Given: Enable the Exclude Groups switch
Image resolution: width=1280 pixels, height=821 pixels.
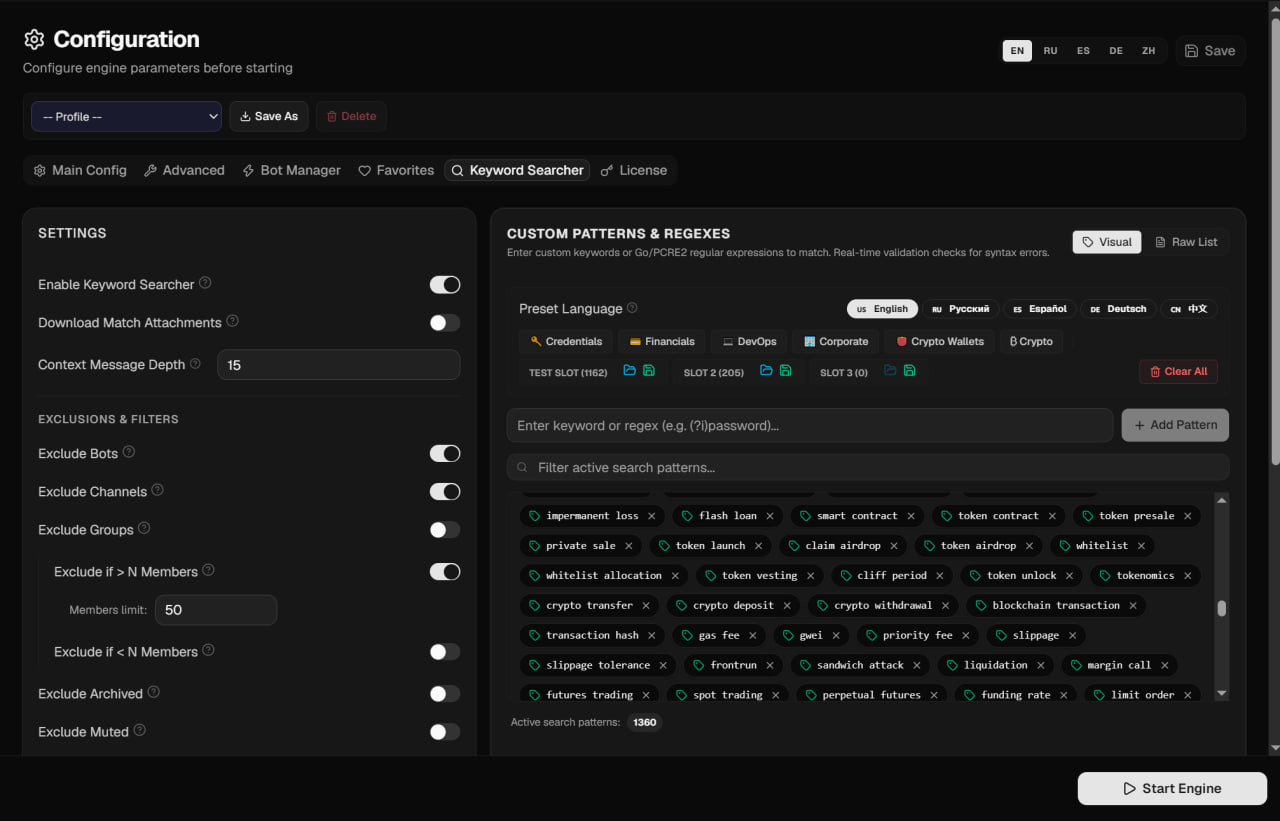Looking at the screenshot, I should [445, 530].
